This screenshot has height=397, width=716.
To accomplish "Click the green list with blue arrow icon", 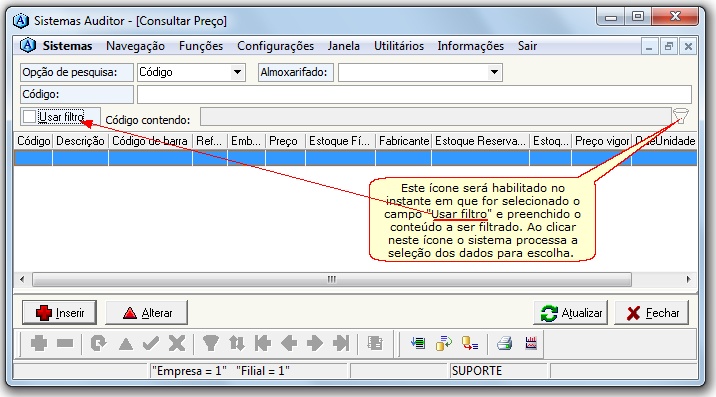I will tap(418, 343).
